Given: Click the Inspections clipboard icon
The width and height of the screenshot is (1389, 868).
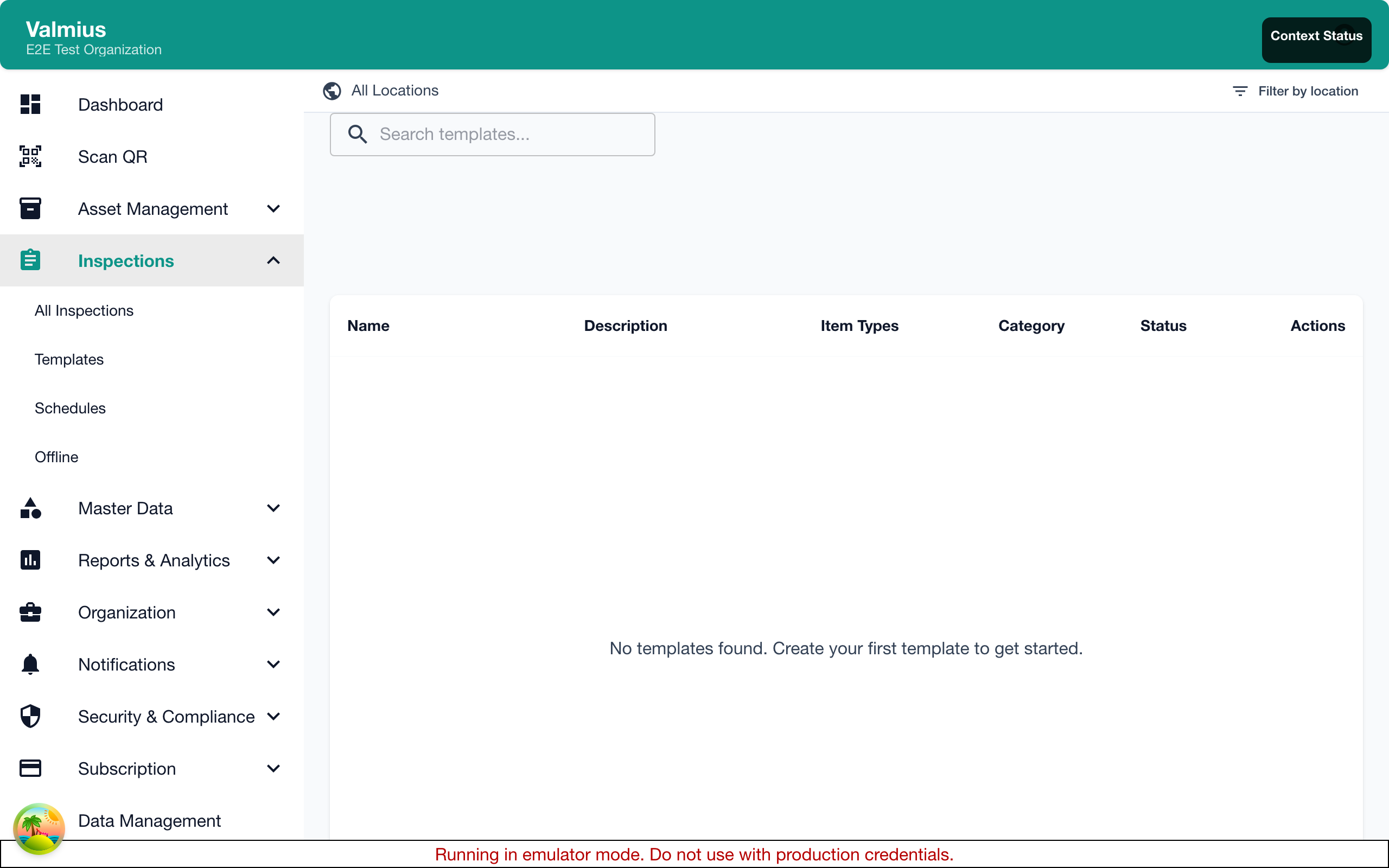Looking at the screenshot, I should tap(30, 260).
